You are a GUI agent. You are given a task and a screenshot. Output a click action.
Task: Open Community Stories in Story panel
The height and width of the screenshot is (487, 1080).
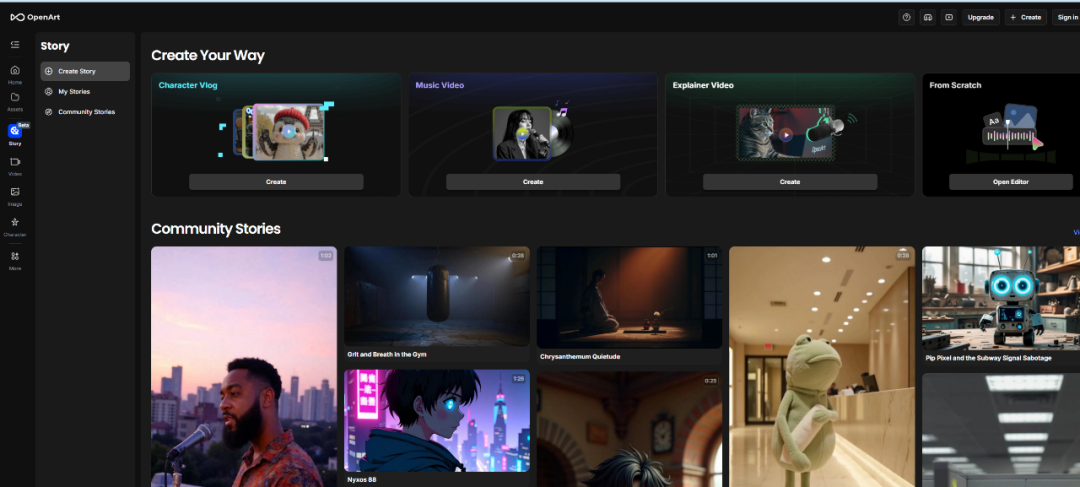pos(85,112)
